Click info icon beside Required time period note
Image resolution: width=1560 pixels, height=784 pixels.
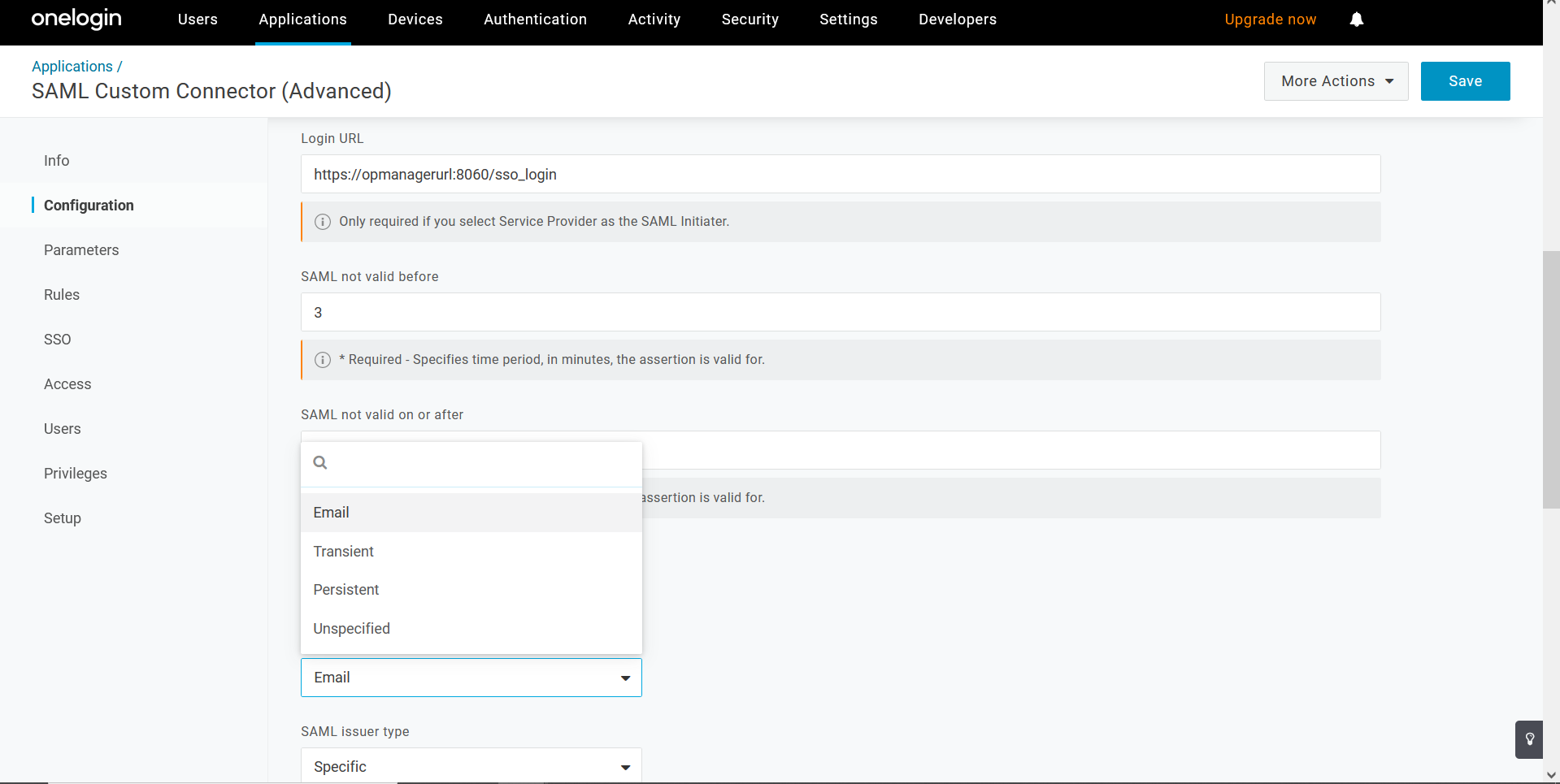pyautogui.click(x=323, y=360)
